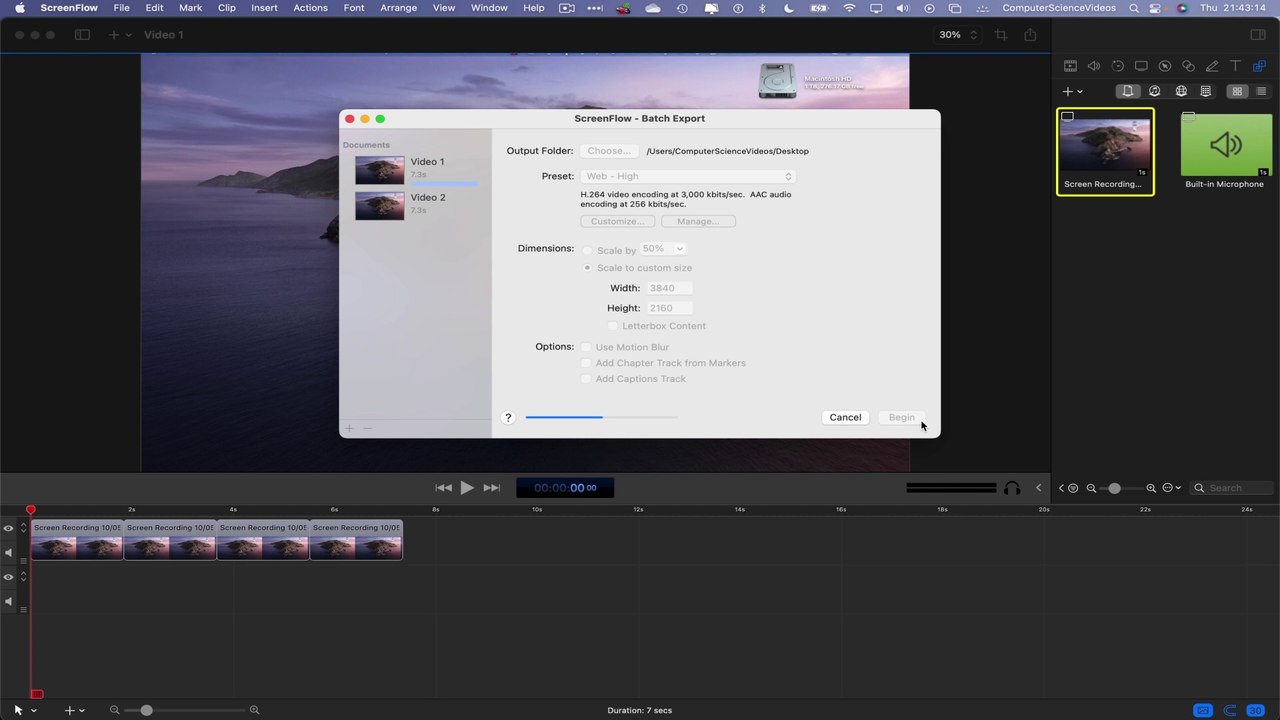This screenshot has width=1280, height=720.
Task: Open the Annotations pencil inspector tab
Action: (1212, 66)
